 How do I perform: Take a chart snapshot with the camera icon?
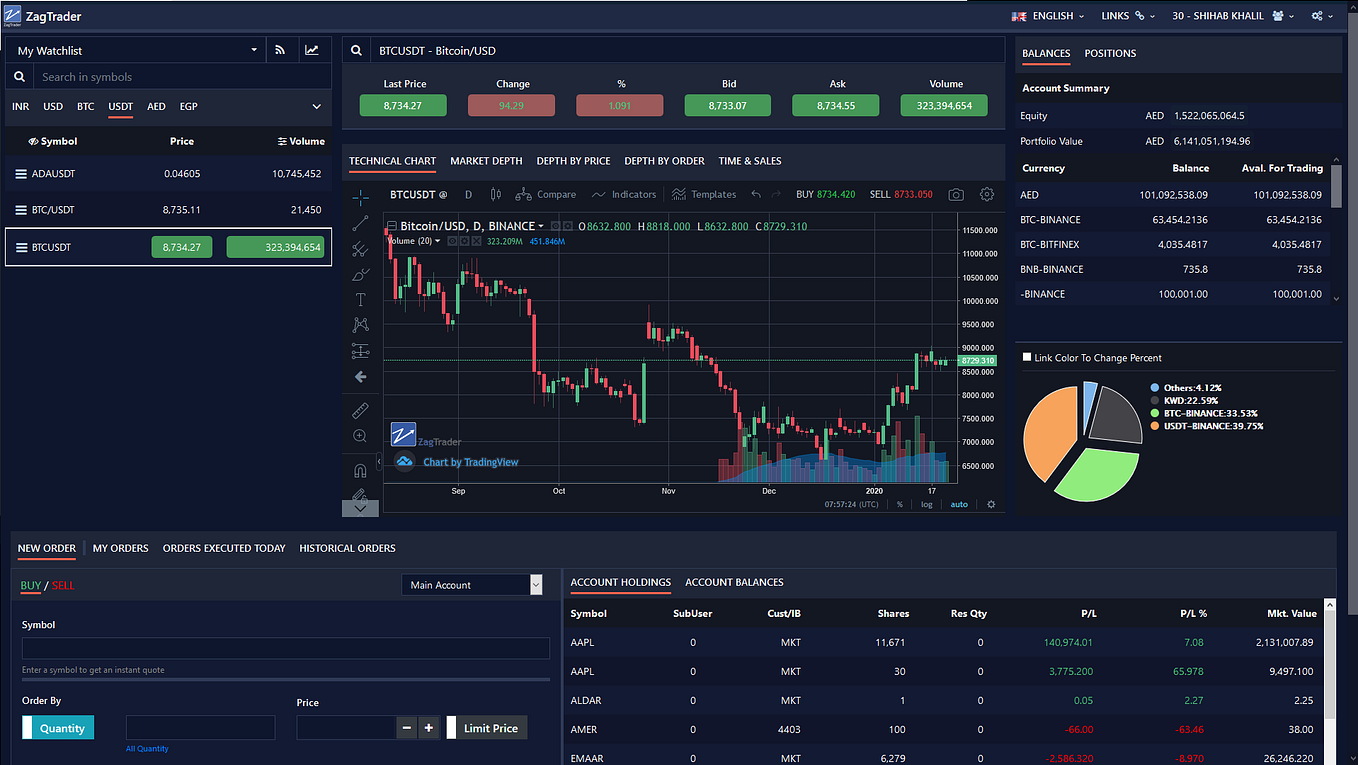pos(955,194)
